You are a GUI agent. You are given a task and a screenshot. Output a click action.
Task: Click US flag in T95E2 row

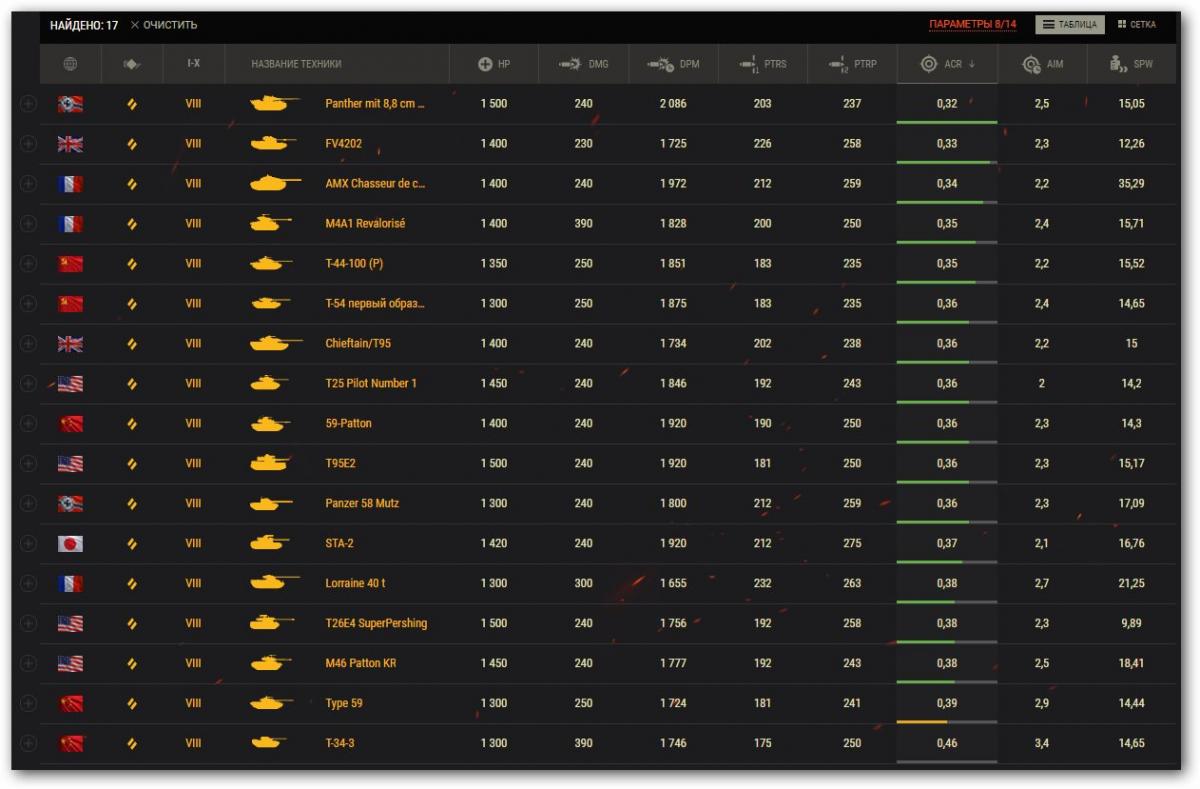70,464
